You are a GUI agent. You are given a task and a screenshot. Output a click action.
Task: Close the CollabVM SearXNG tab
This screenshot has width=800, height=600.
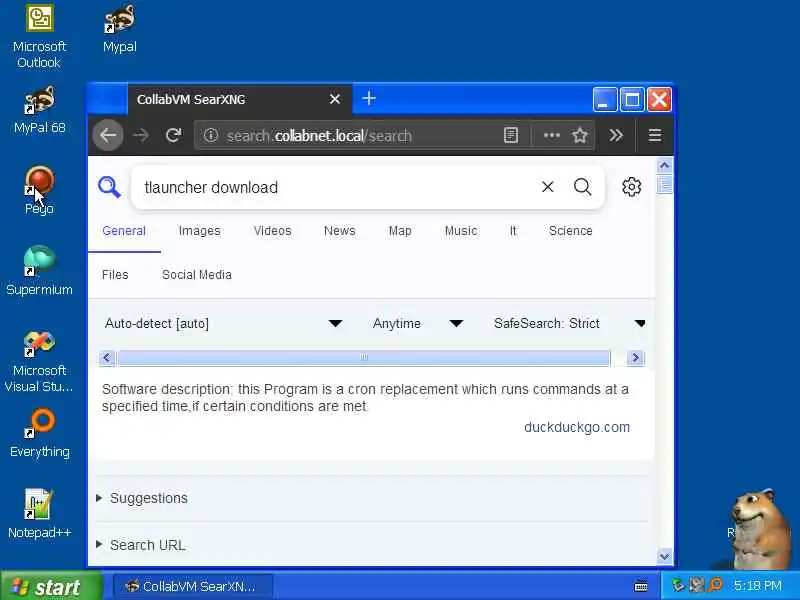[335, 99]
